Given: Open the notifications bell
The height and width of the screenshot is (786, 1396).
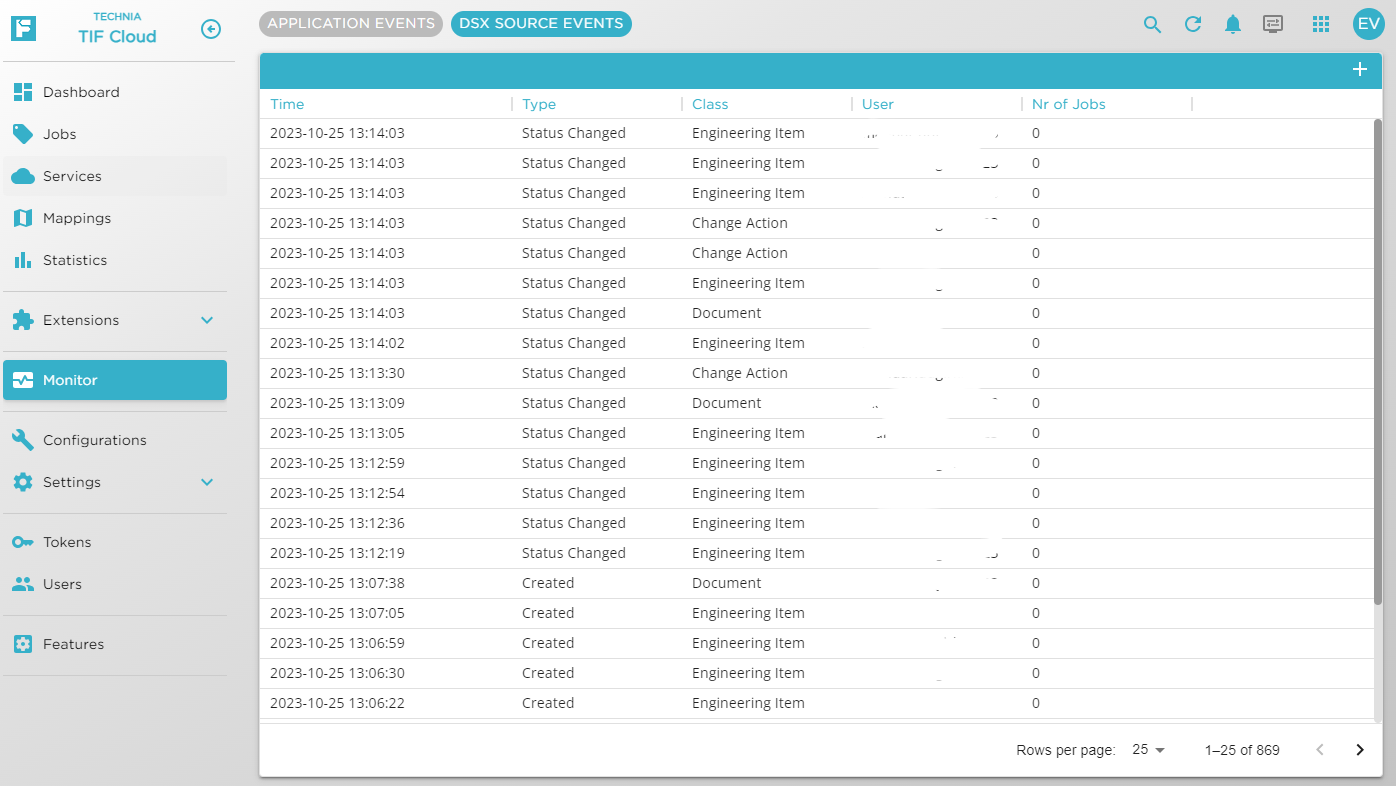Looking at the screenshot, I should (x=1233, y=25).
